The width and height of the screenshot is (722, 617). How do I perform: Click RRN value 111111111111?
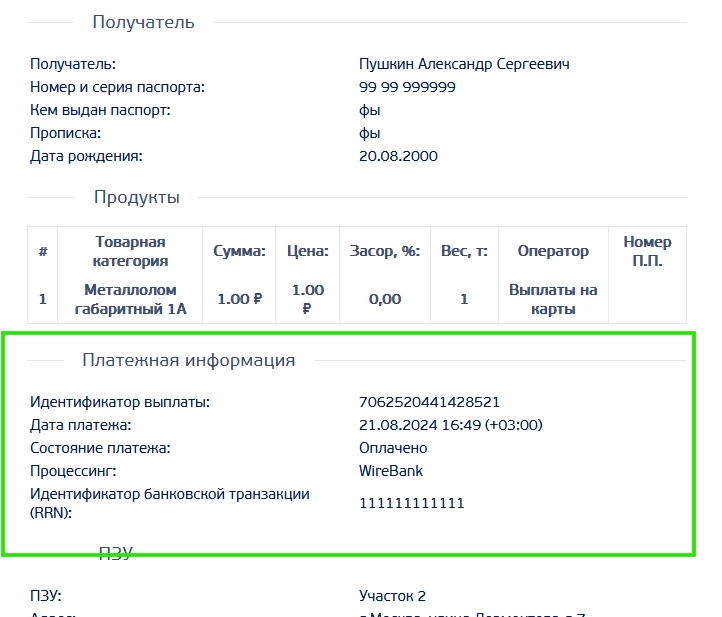411,503
